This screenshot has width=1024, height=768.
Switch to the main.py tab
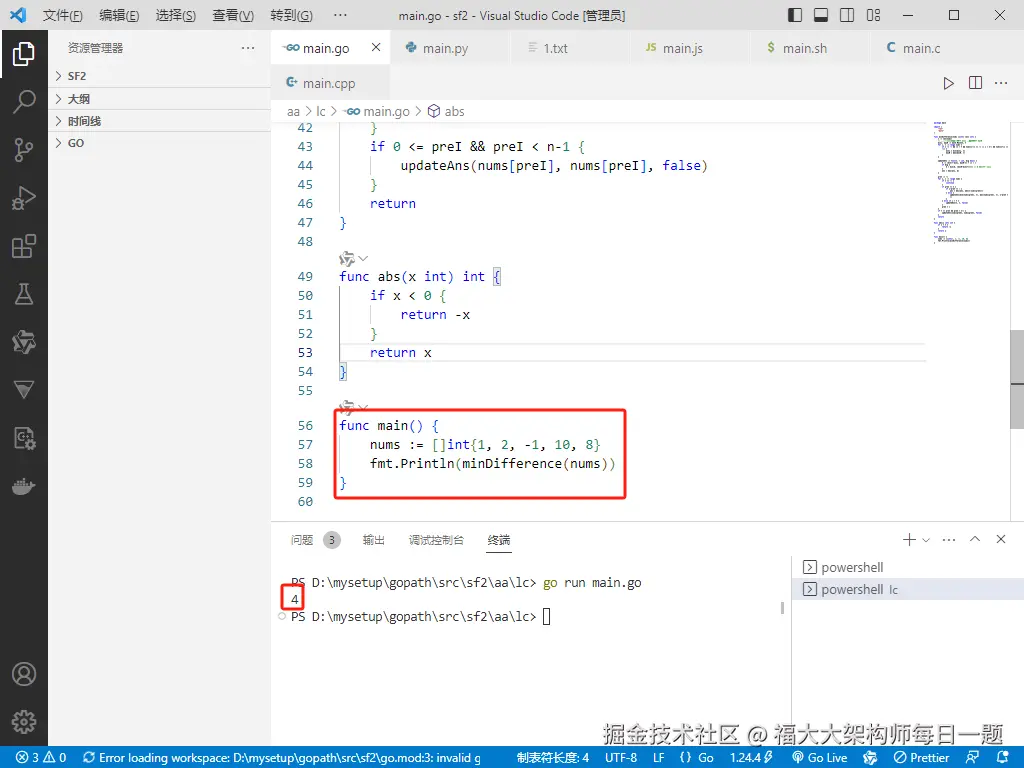[x=449, y=48]
